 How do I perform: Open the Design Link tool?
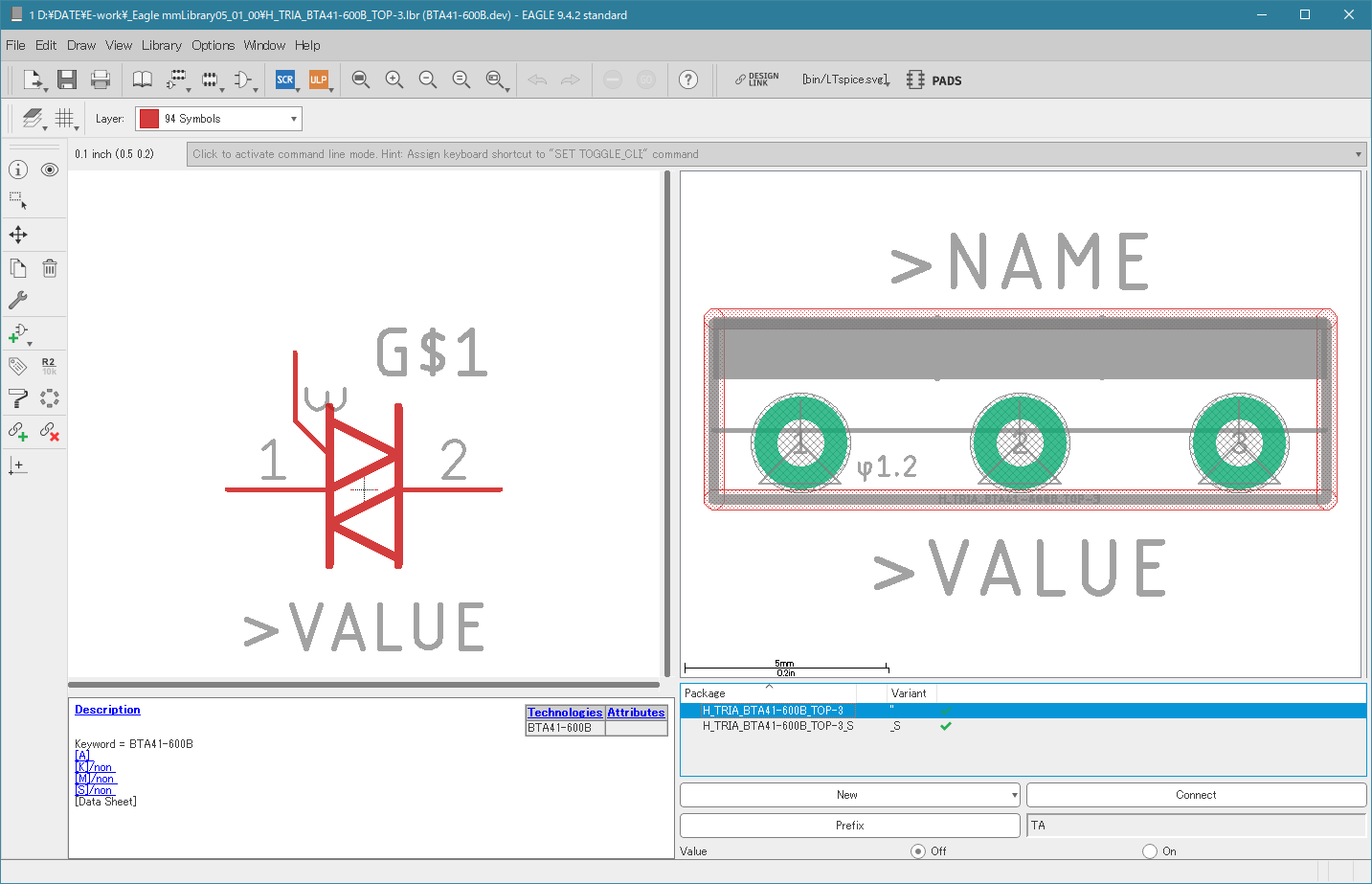pyautogui.click(x=756, y=79)
